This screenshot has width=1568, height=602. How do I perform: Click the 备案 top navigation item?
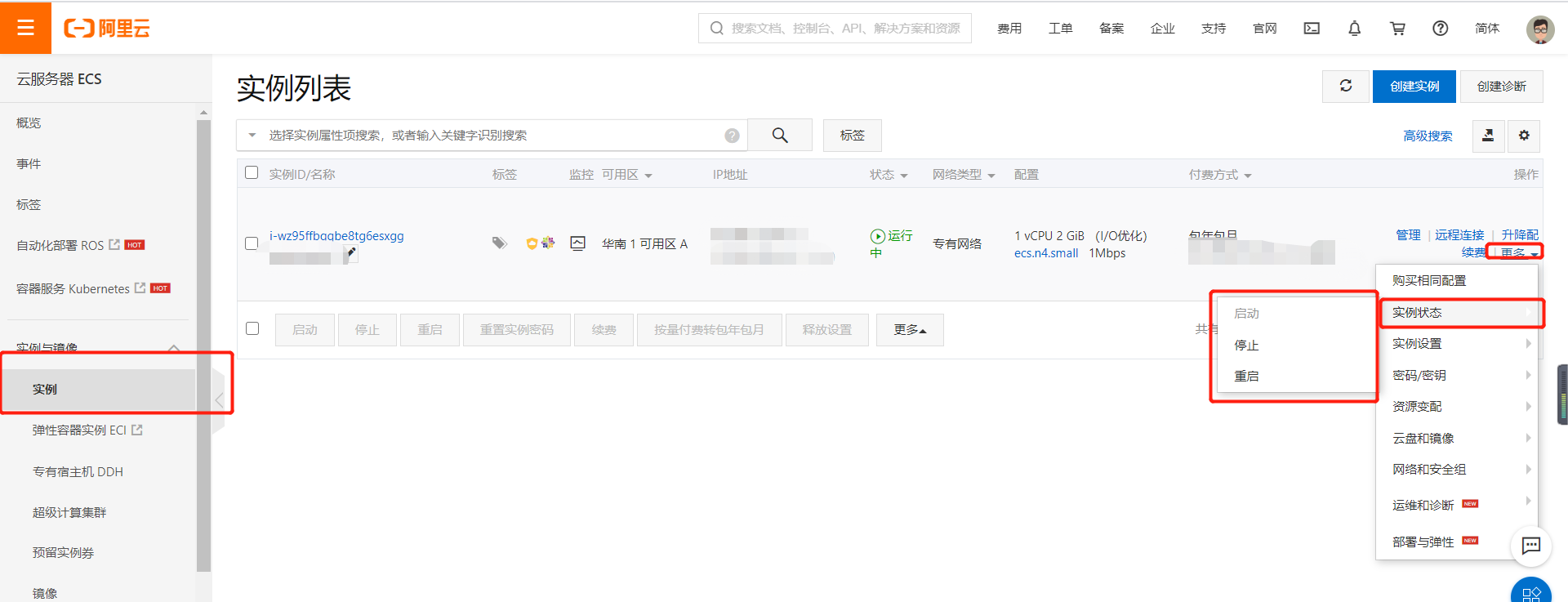pos(1111,29)
